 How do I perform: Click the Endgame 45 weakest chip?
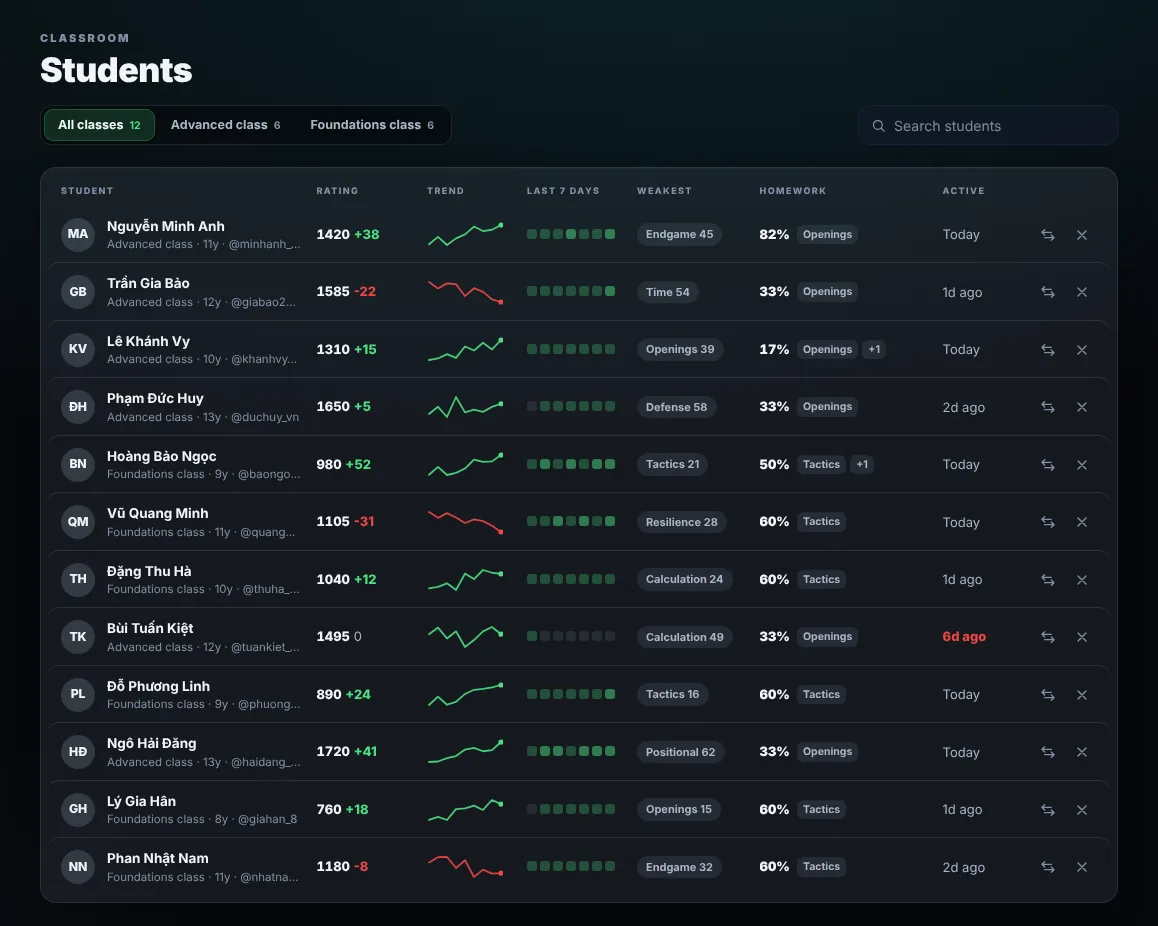coord(679,234)
